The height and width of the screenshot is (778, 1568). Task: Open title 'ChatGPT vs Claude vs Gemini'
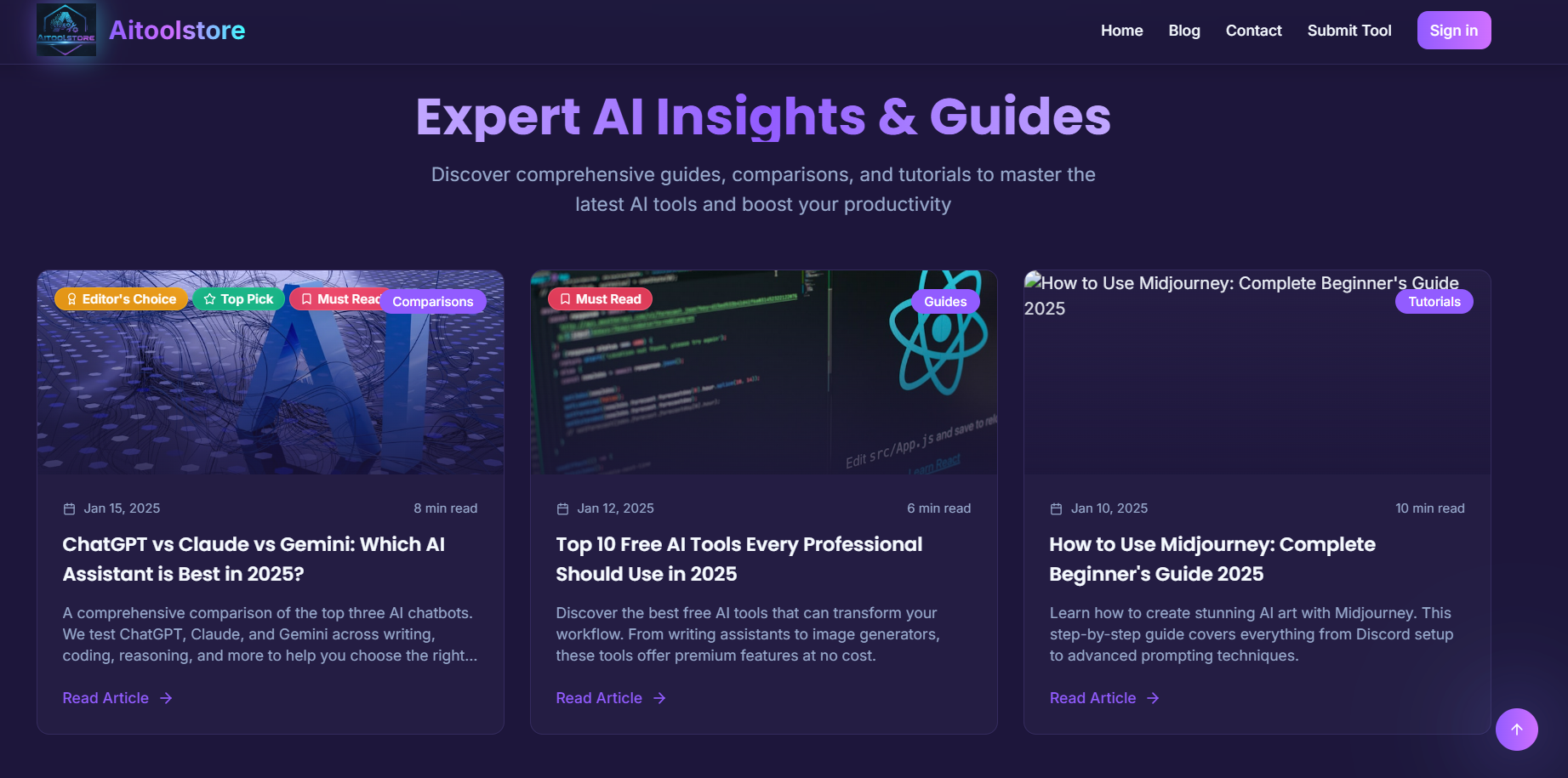[254, 559]
